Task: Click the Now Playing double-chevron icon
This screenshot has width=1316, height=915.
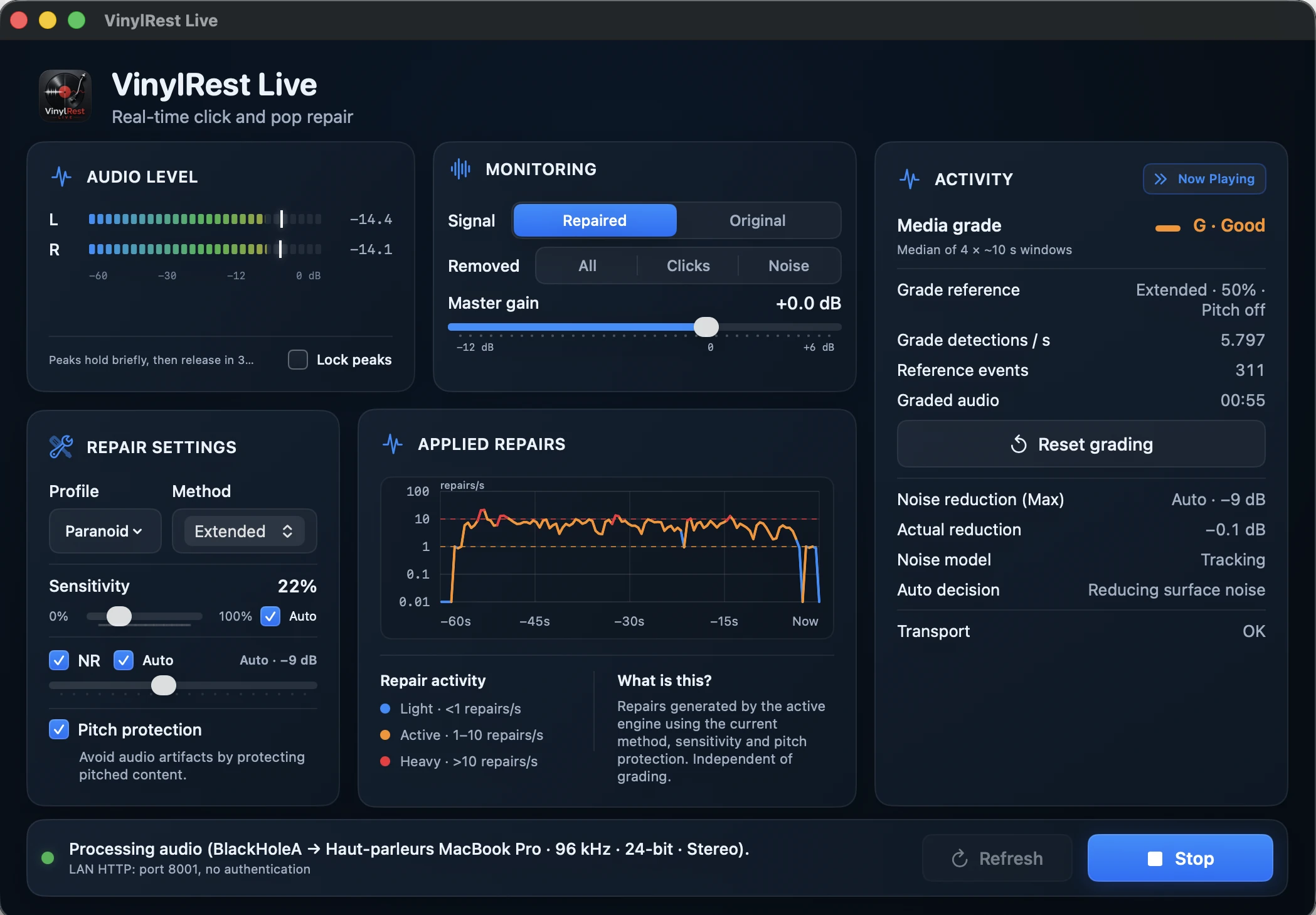Action: coord(1161,179)
